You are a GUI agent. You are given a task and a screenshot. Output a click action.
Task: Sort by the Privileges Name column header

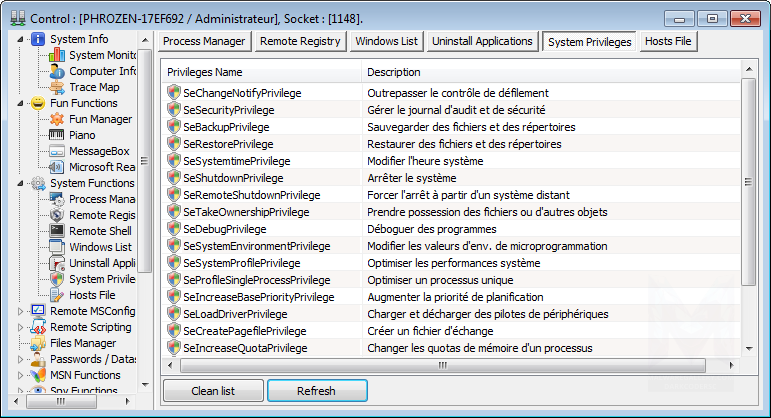(x=260, y=72)
